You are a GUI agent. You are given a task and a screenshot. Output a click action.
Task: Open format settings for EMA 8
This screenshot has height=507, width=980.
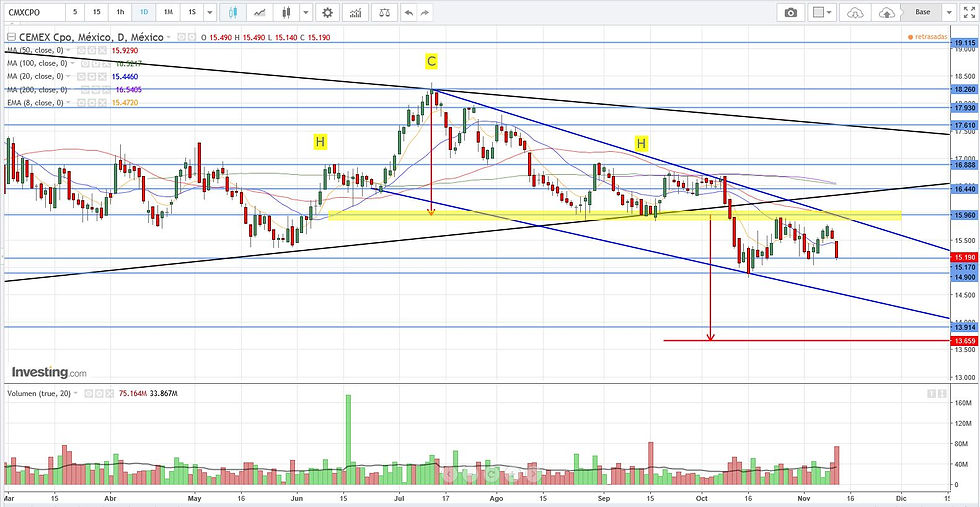[92, 103]
